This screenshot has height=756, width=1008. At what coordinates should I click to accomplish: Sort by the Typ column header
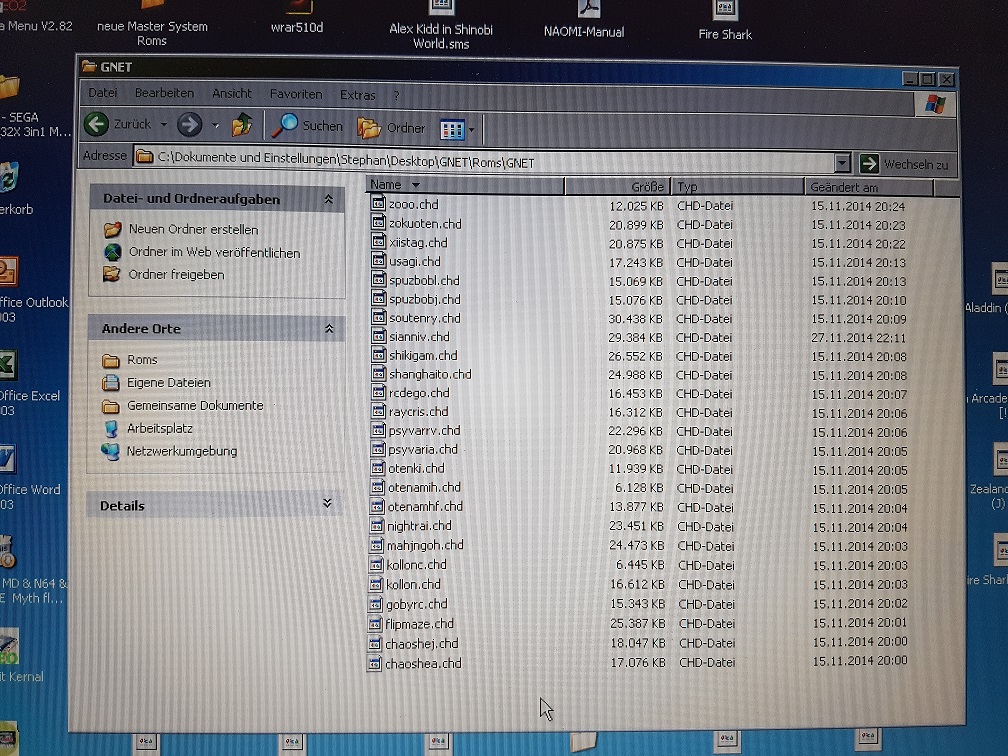coord(737,187)
